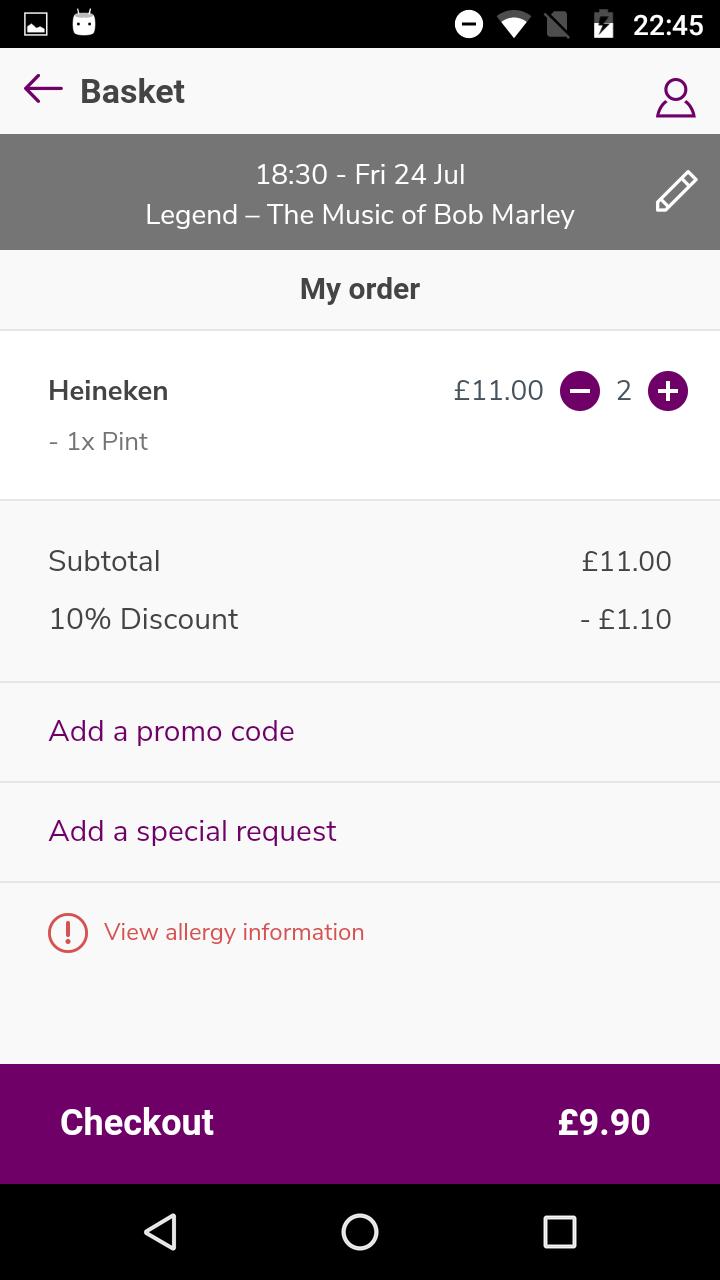Tap the Heineken quantity number 2
The height and width of the screenshot is (1280, 720).
(x=624, y=391)
